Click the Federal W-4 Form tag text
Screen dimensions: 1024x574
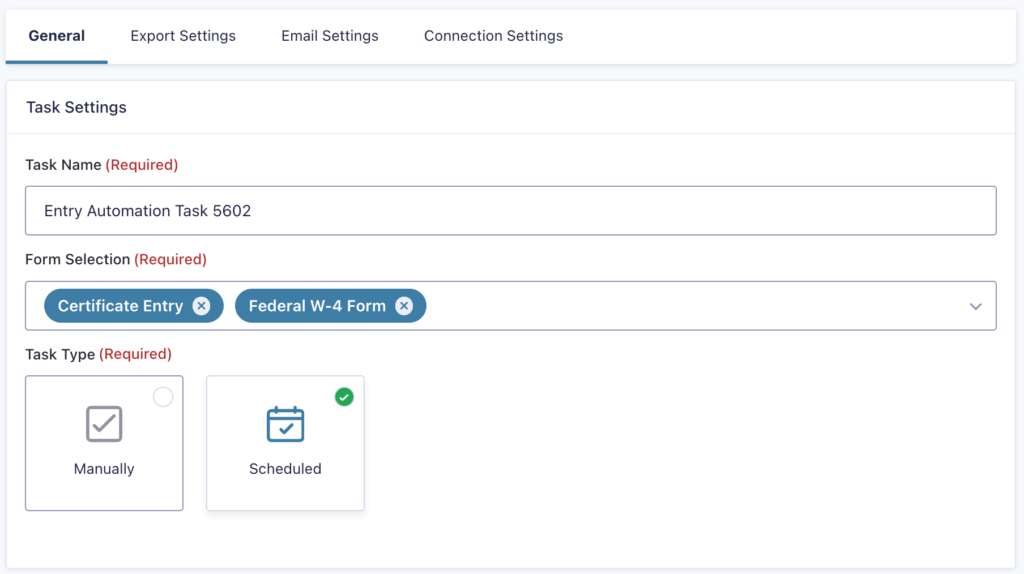pyautogui.click(x=317, y=306)
